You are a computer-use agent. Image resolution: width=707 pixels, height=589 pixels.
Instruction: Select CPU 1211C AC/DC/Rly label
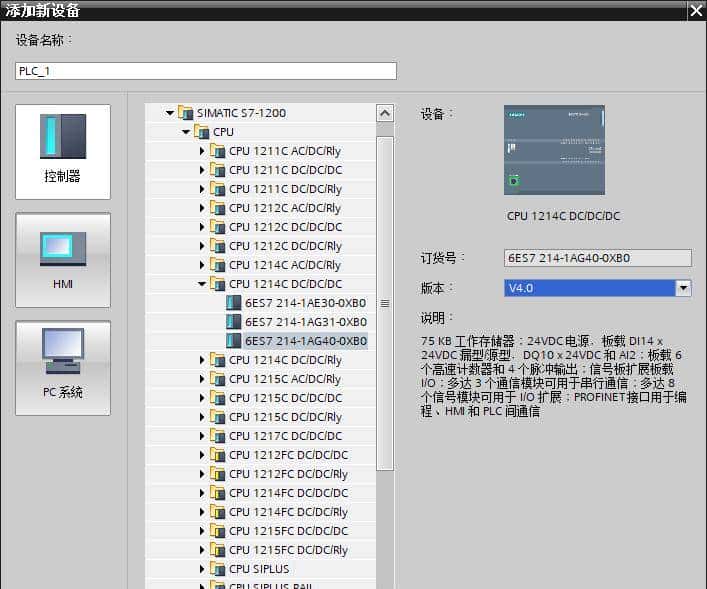click(285, 151)
